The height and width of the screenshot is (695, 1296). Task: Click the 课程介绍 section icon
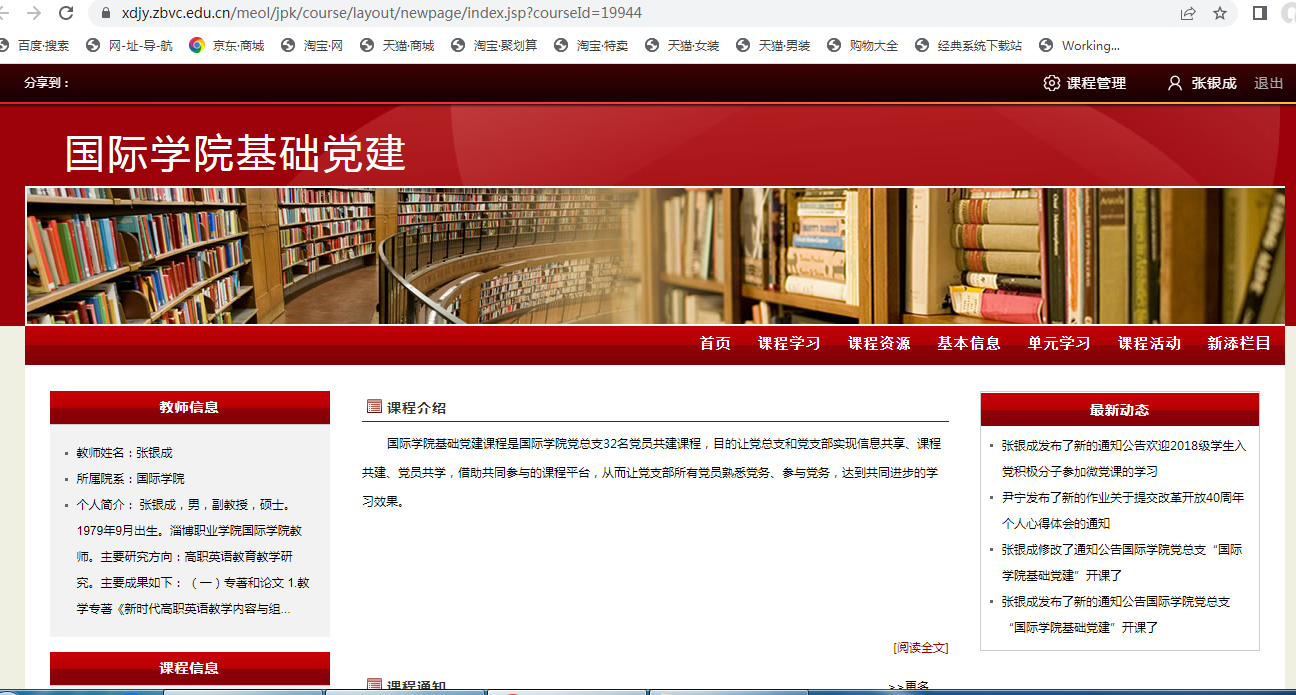(x=374, y=407)
